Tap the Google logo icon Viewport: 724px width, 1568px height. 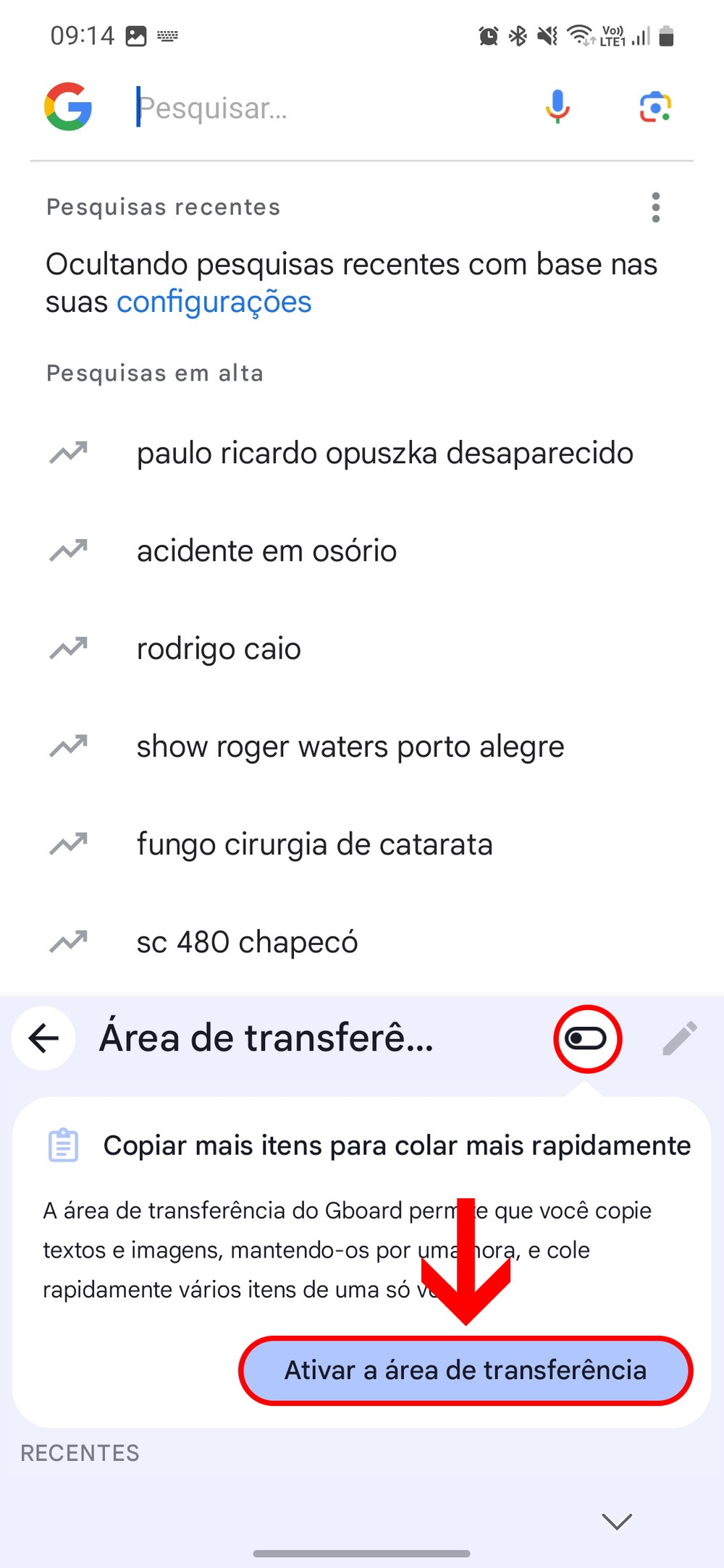(68, 106)
